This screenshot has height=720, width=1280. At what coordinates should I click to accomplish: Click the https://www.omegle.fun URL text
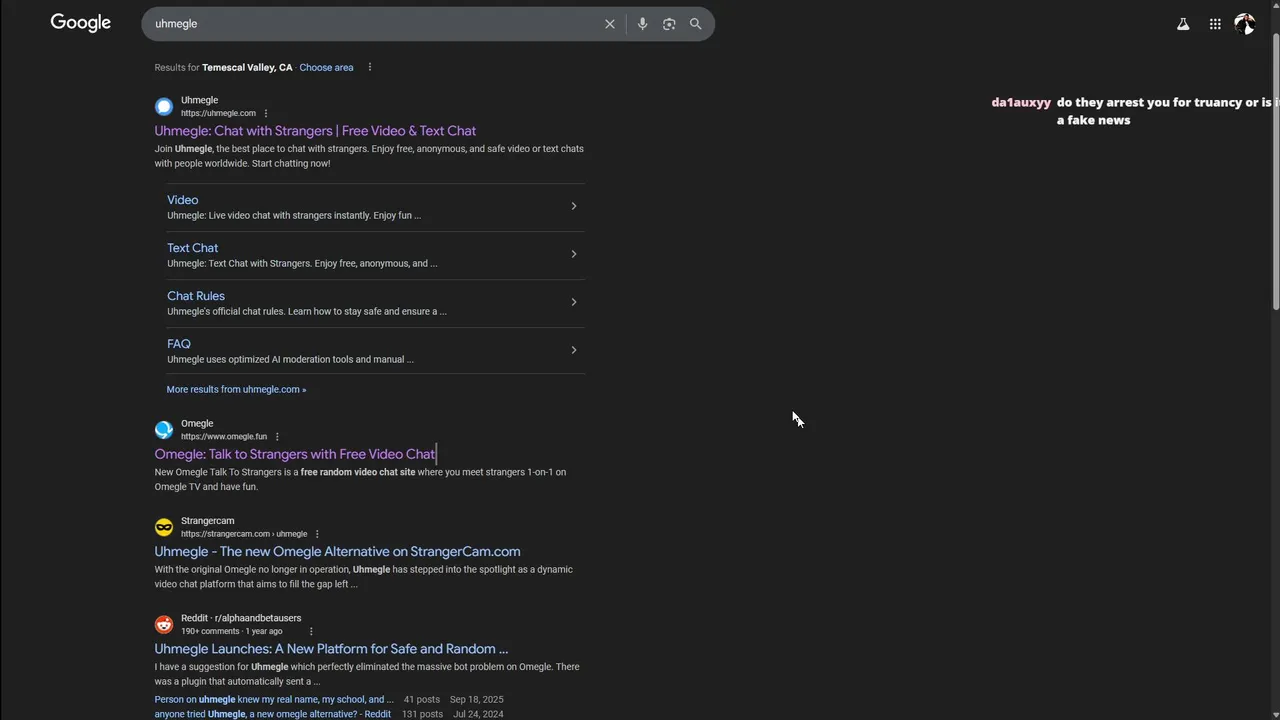pyautogui.click(x=224, y=437)
